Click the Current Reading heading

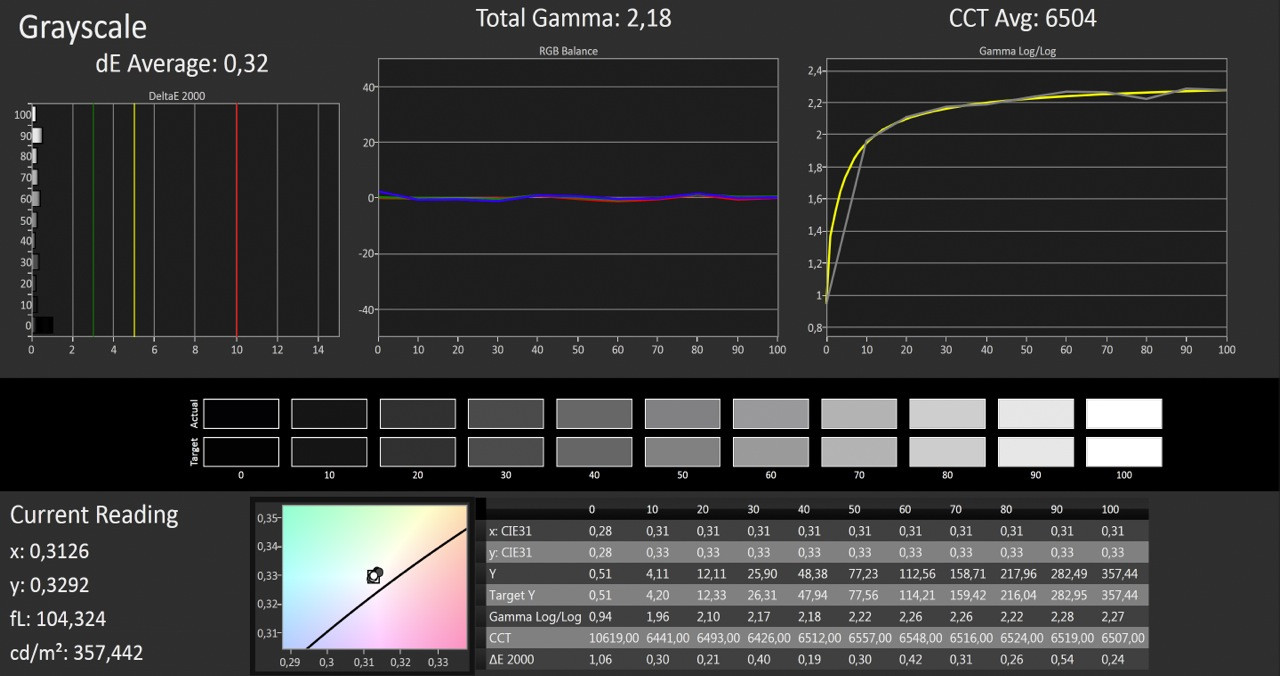tap(94, 515)
